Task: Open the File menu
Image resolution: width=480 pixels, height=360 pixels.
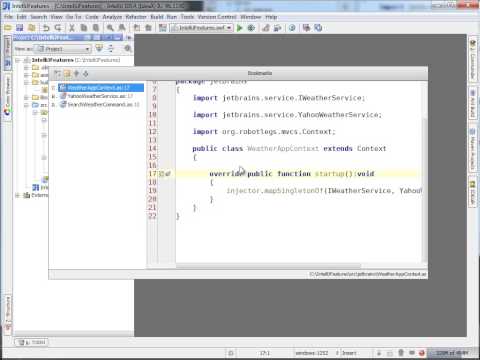Action: (8, 17)
